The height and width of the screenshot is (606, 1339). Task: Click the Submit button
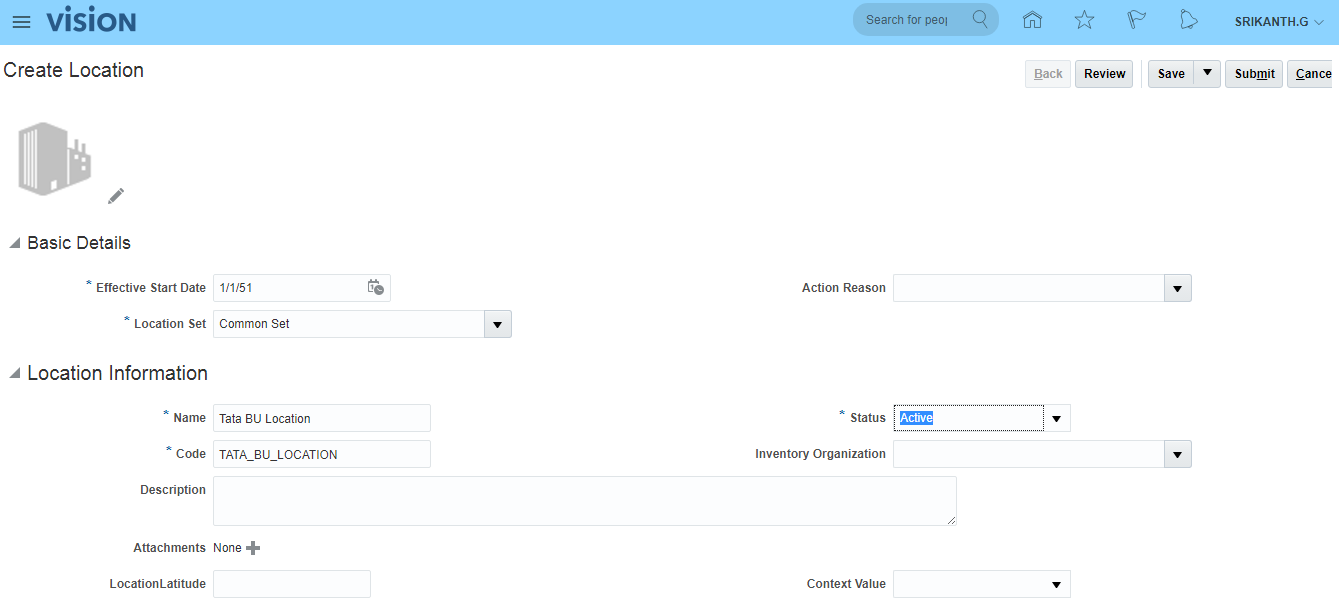coord(1254,74)
